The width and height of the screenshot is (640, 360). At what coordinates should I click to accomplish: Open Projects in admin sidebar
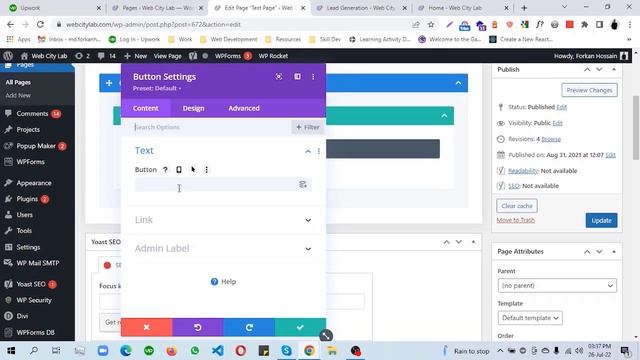28,130
